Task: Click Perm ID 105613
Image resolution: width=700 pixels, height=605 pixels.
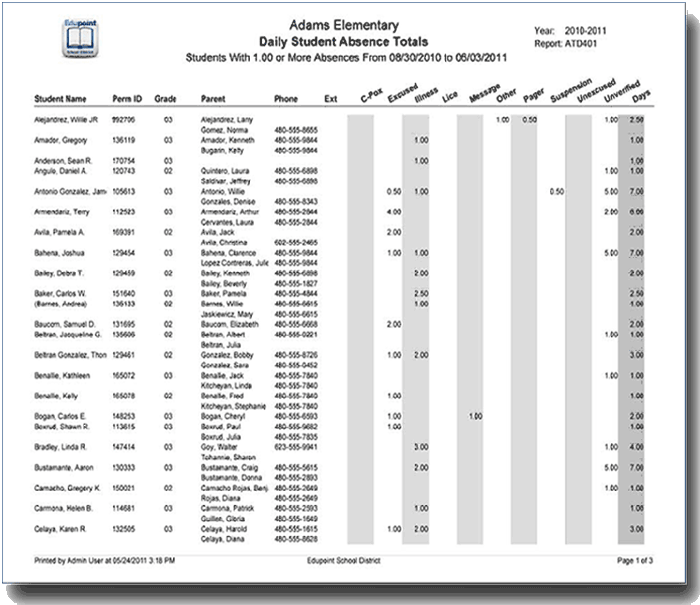Action: coord(123,192)
